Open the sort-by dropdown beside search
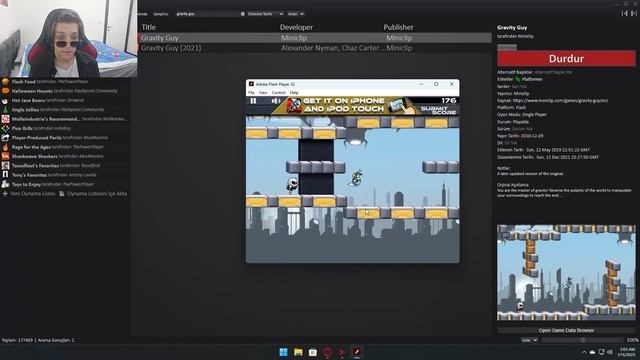640x360 pixels. [x=265, y=14]
